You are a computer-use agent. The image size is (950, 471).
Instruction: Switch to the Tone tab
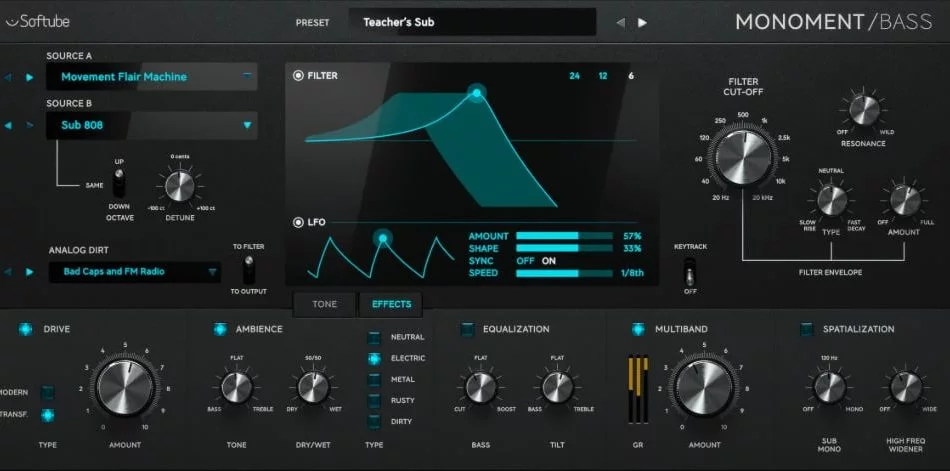click(324, 304)
